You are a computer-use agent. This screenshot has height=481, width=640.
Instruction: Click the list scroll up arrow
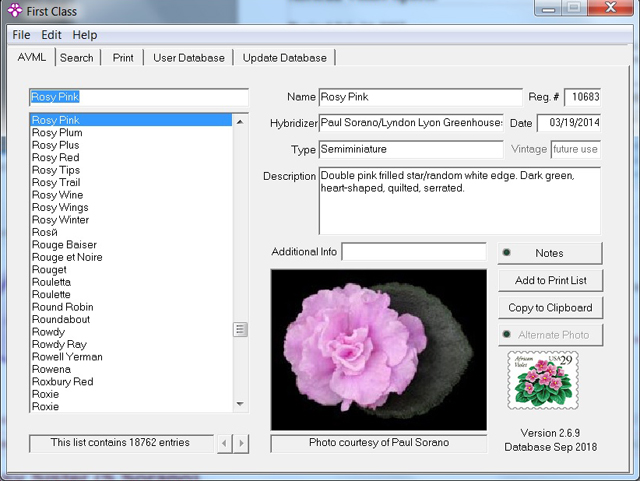click(x=240, y=121)
